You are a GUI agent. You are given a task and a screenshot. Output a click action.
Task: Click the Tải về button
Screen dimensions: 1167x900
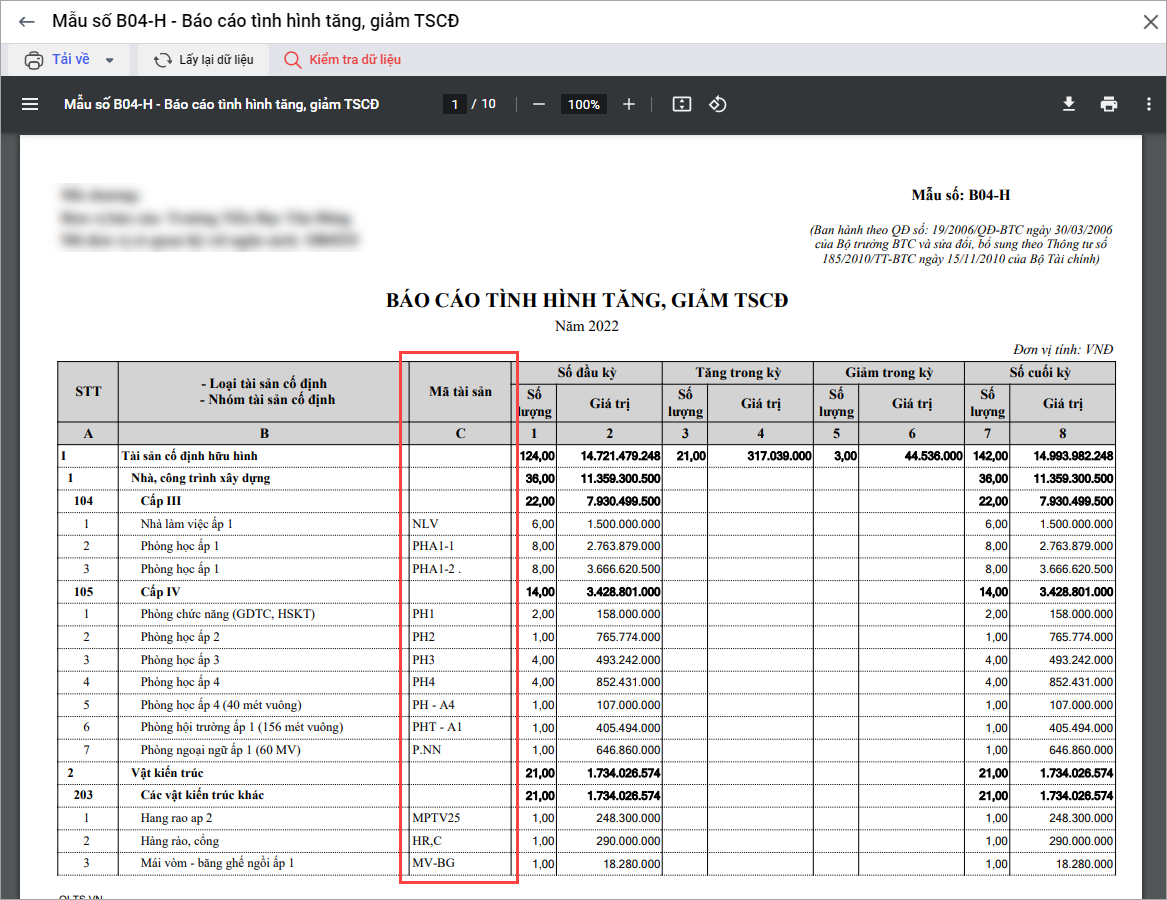click(x=58, y=60)
